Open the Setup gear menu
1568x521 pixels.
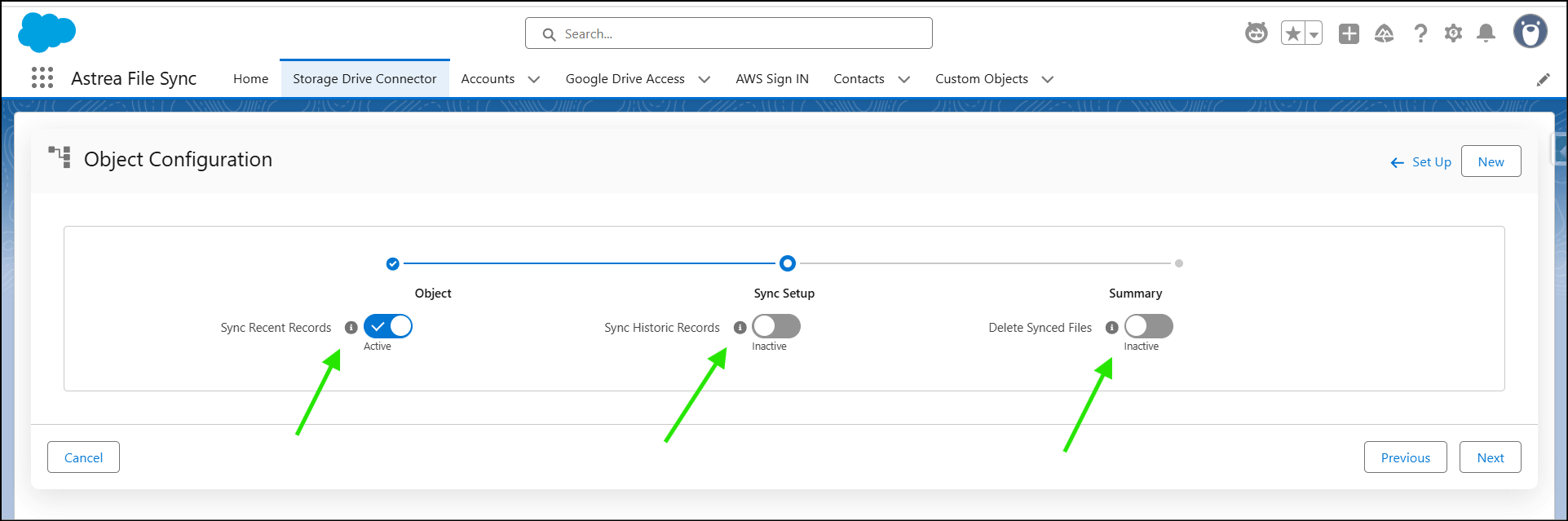click(x=1453, y=33)
